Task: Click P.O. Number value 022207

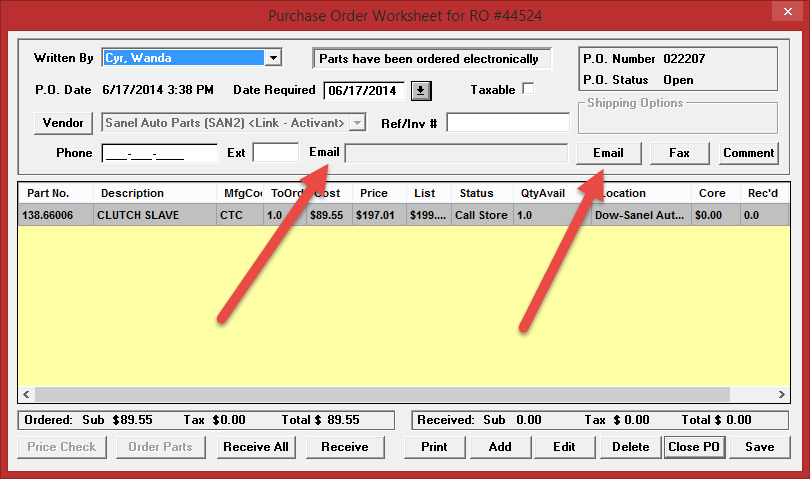Action: (684, 59)
